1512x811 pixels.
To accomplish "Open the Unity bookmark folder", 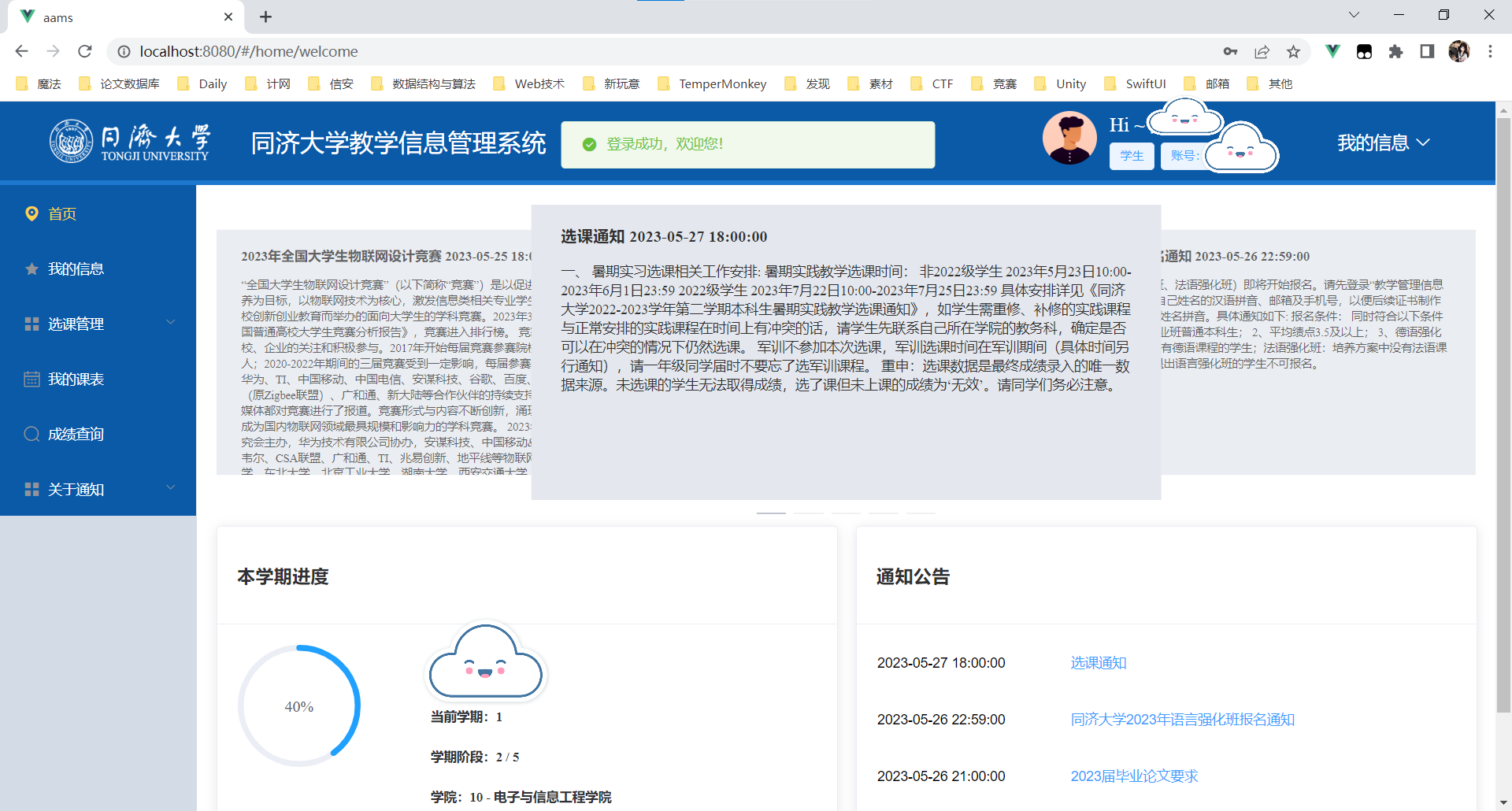I will (x=1060, y=83).
